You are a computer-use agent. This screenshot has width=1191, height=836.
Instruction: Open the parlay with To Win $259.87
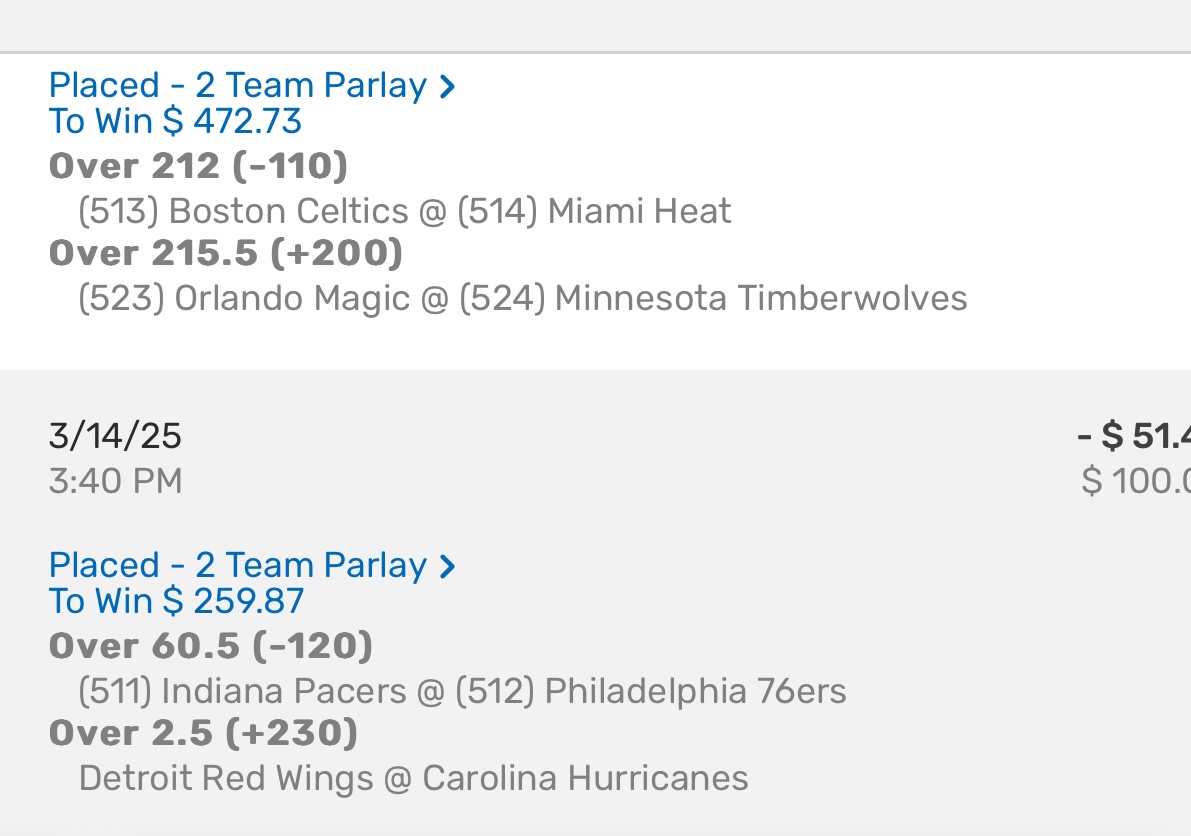[x=238, y=565]
